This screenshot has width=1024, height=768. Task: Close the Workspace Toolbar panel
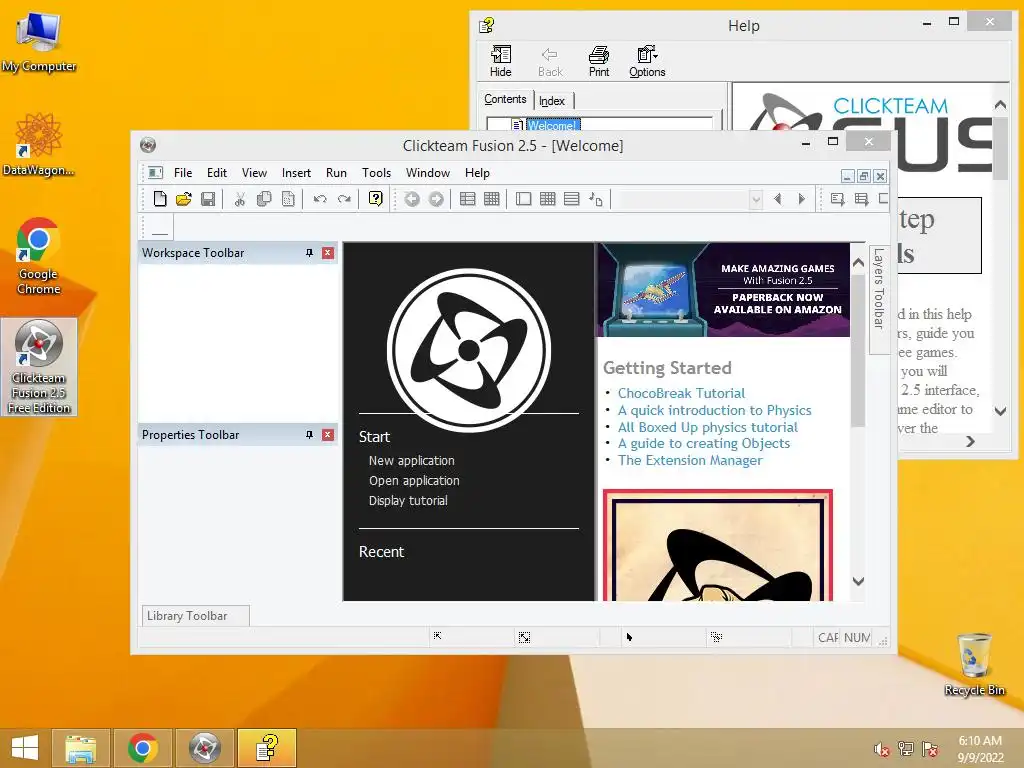tap(328, 253)
